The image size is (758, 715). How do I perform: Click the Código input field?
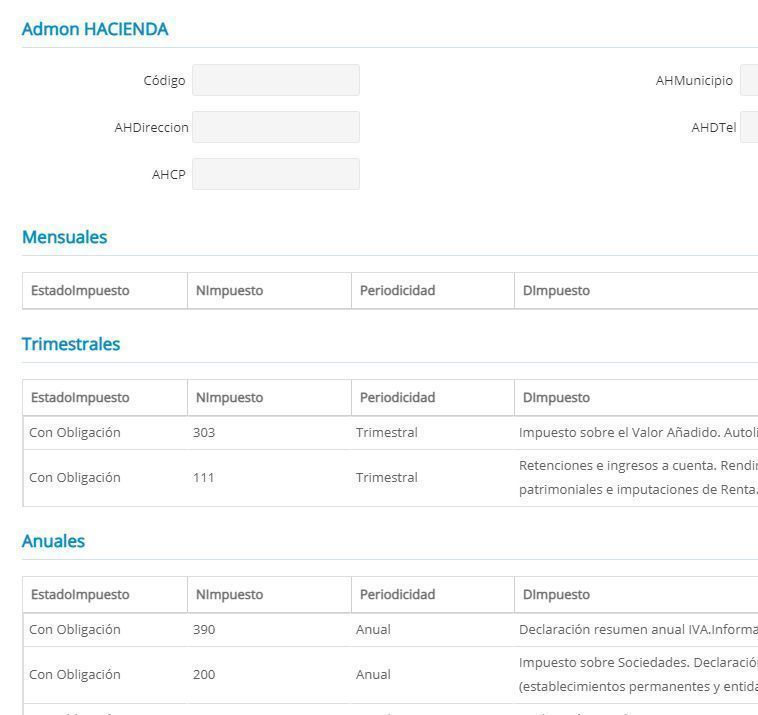coord(275,80)
